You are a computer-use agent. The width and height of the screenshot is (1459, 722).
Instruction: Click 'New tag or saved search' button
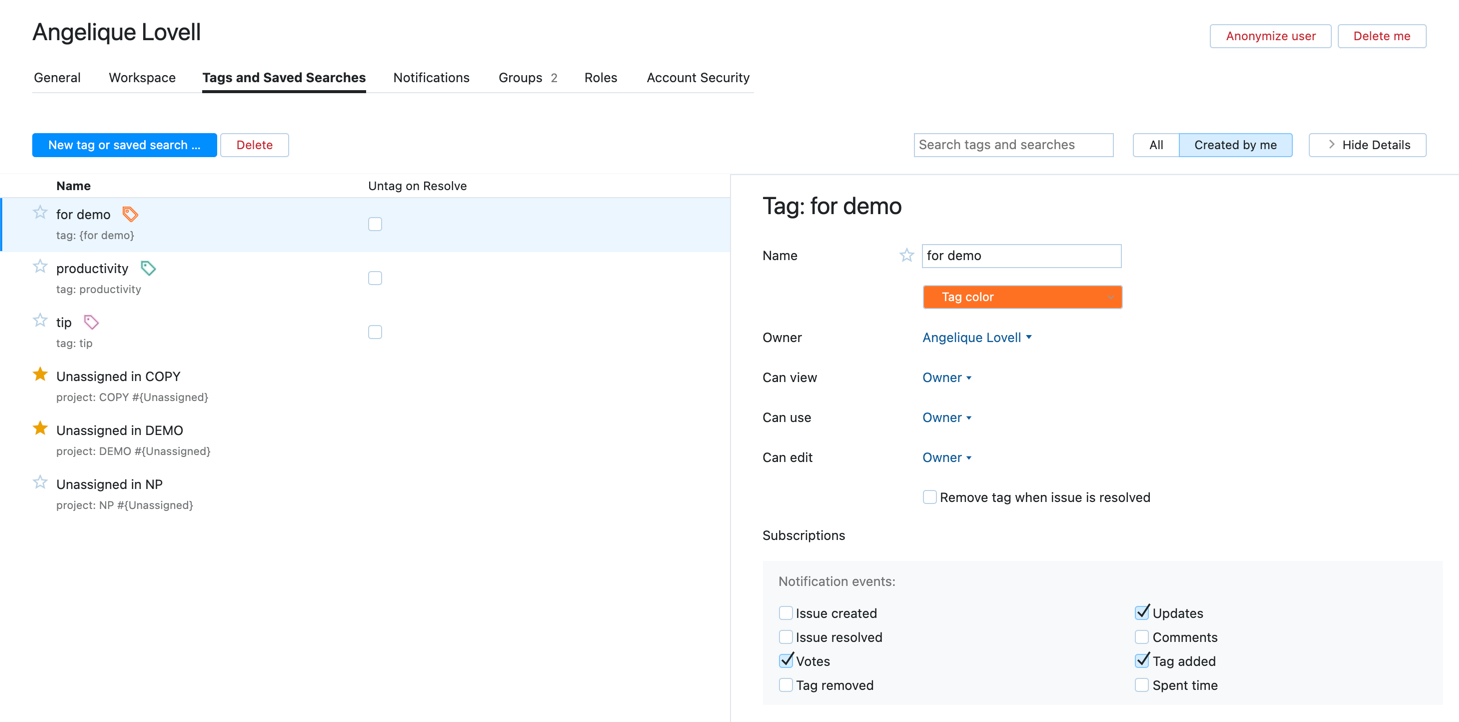pos(124,145)
